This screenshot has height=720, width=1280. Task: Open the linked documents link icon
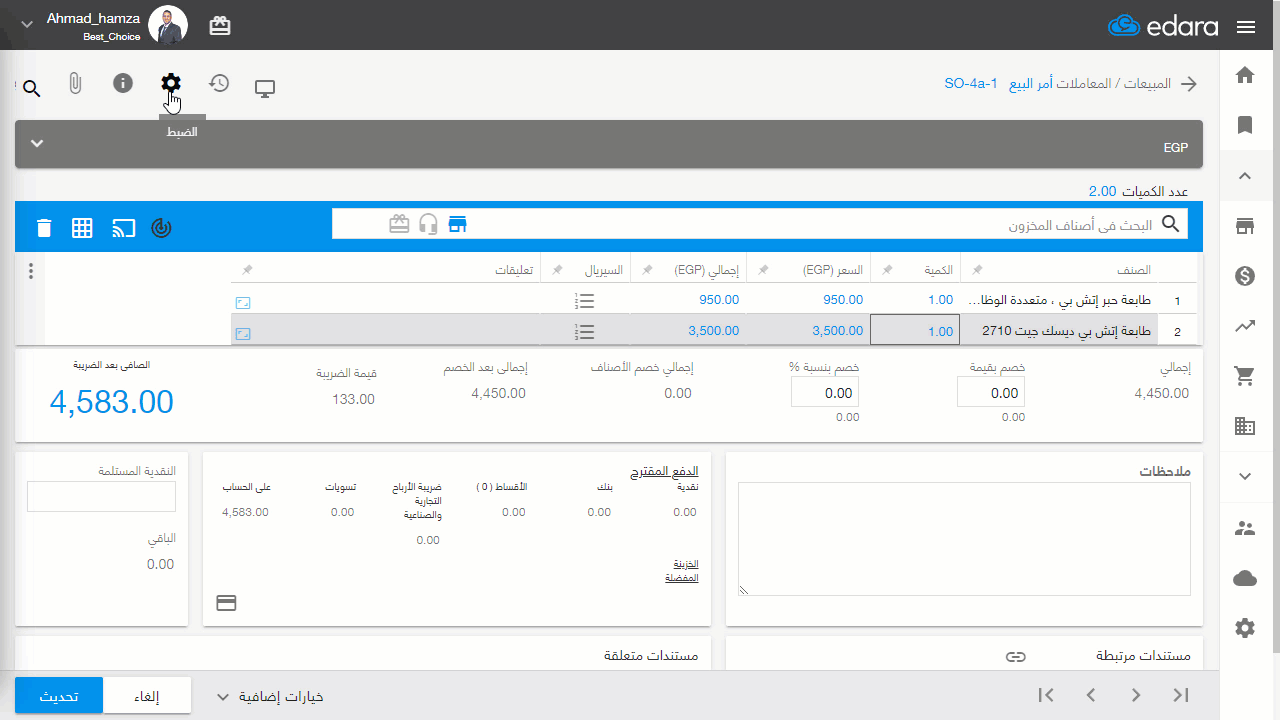[1016, 657]
